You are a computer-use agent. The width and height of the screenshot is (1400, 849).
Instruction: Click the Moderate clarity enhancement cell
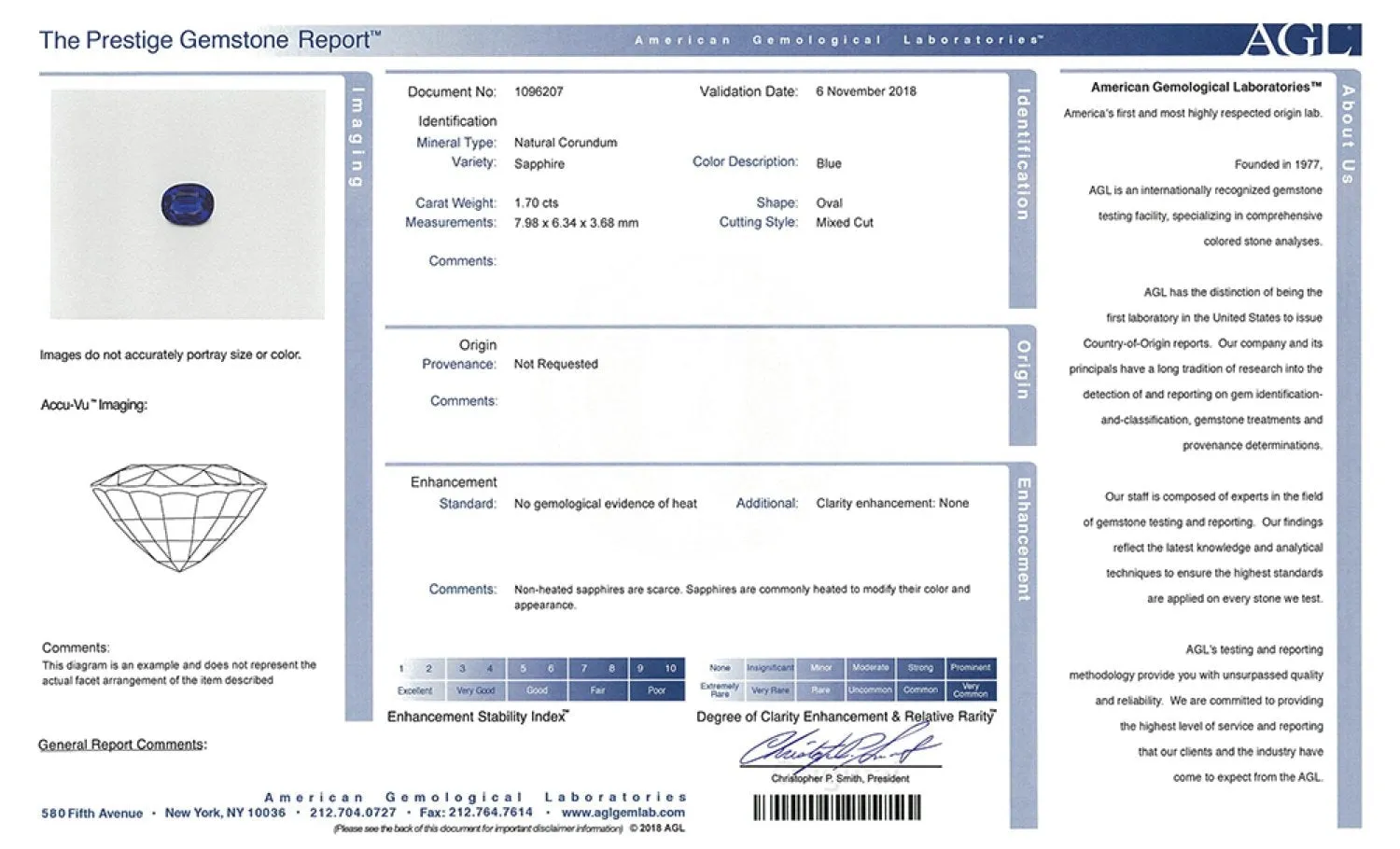click(870, 668)
